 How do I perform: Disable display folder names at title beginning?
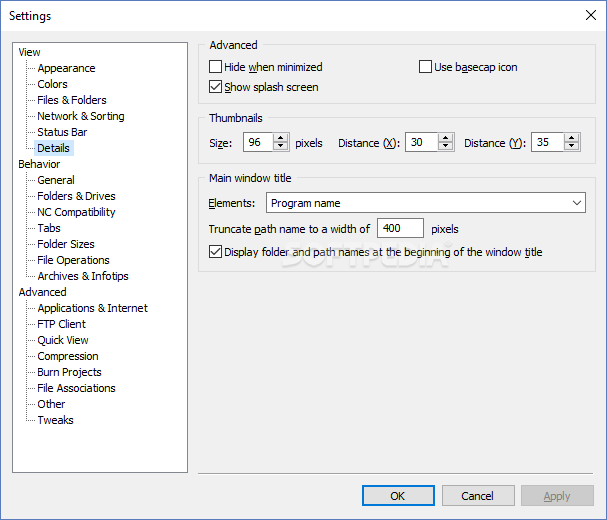[x=216, y=252]
